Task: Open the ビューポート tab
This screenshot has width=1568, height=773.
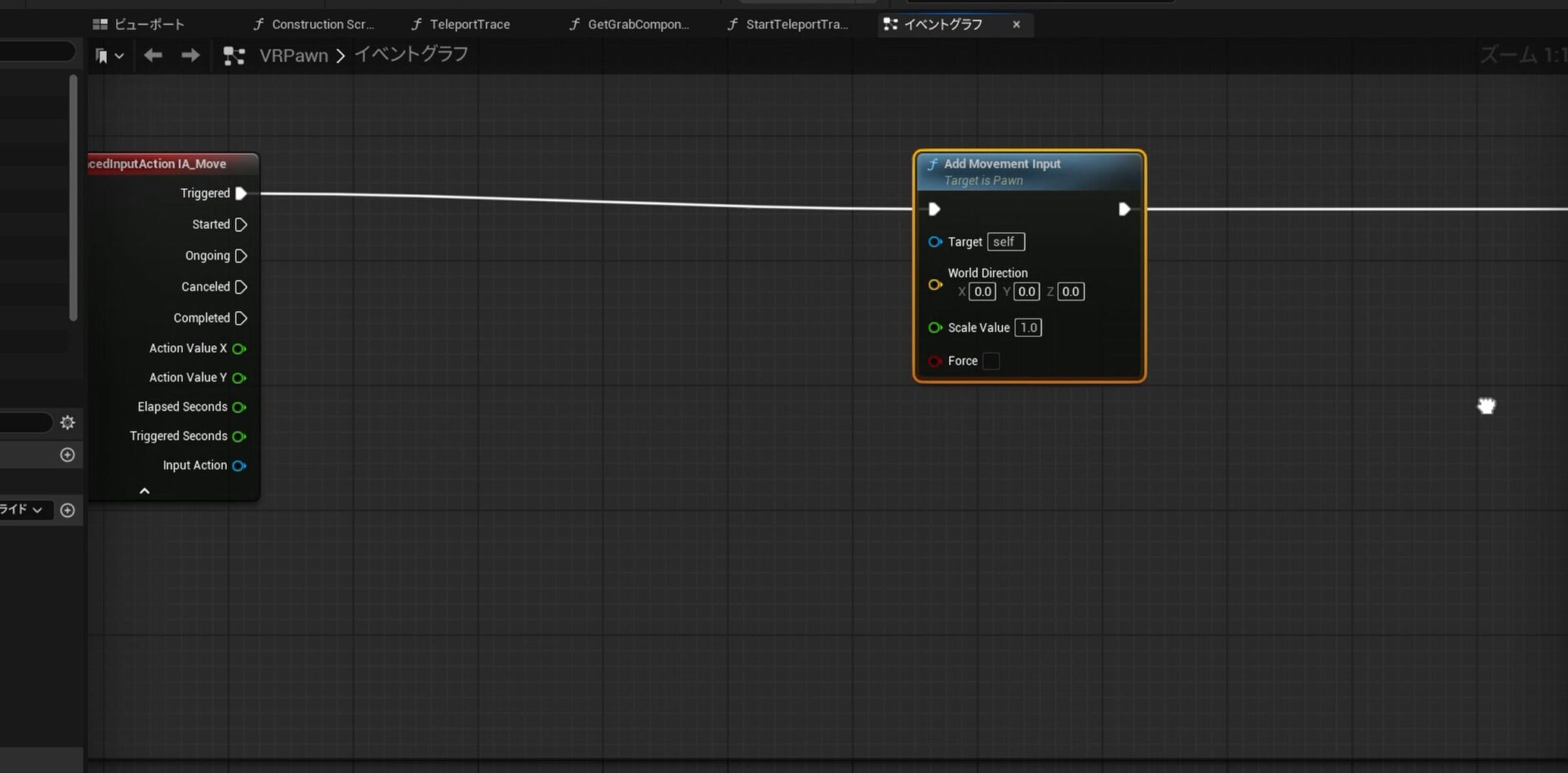Action: click(149, 24)
